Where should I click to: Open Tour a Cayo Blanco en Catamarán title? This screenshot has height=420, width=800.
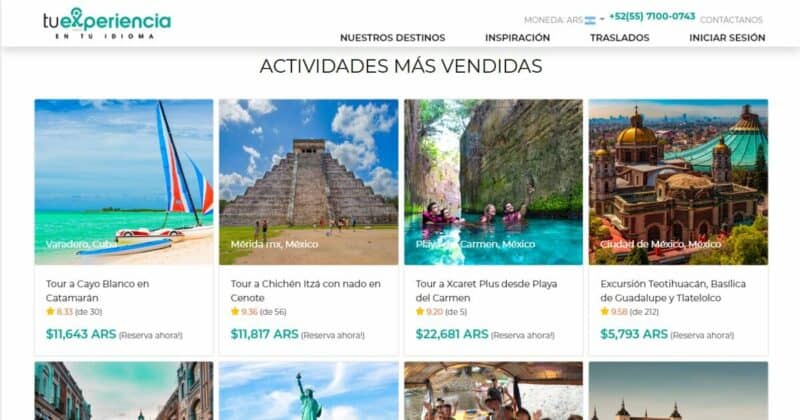coord(97,290)
